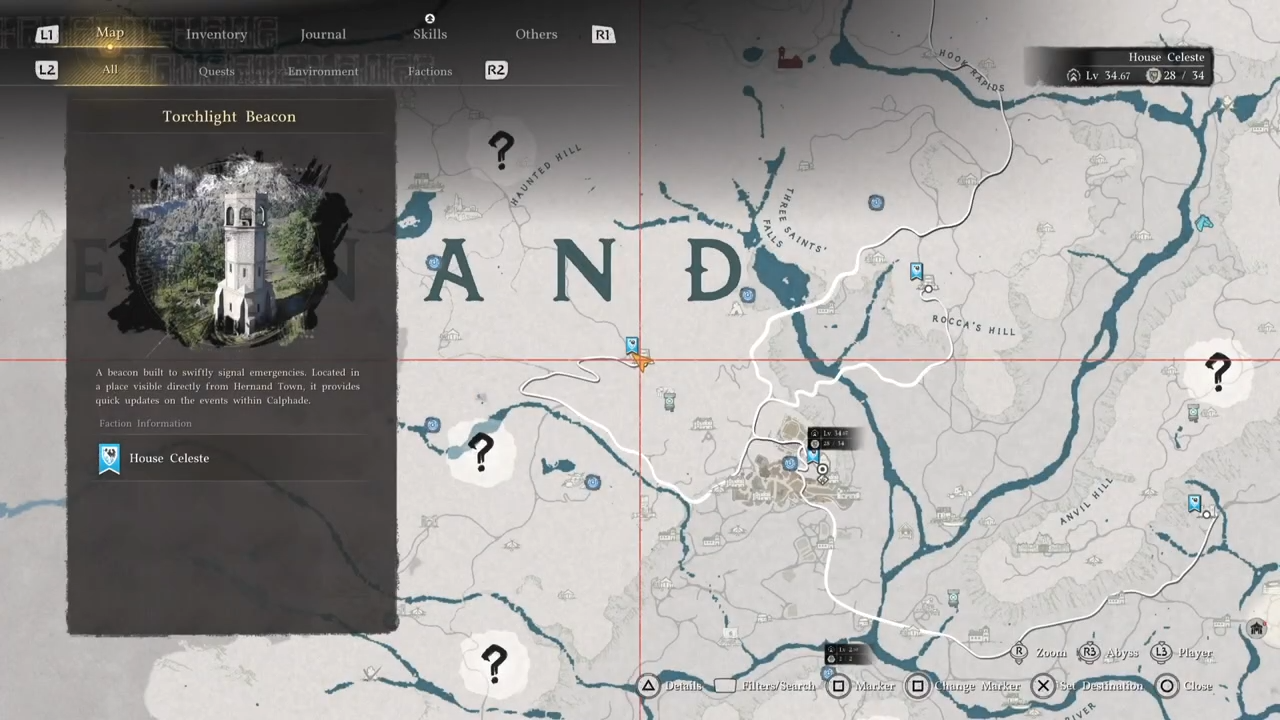Click the House Celeste header at top right
The image size is (1280, 720).
pos(1166,57)
